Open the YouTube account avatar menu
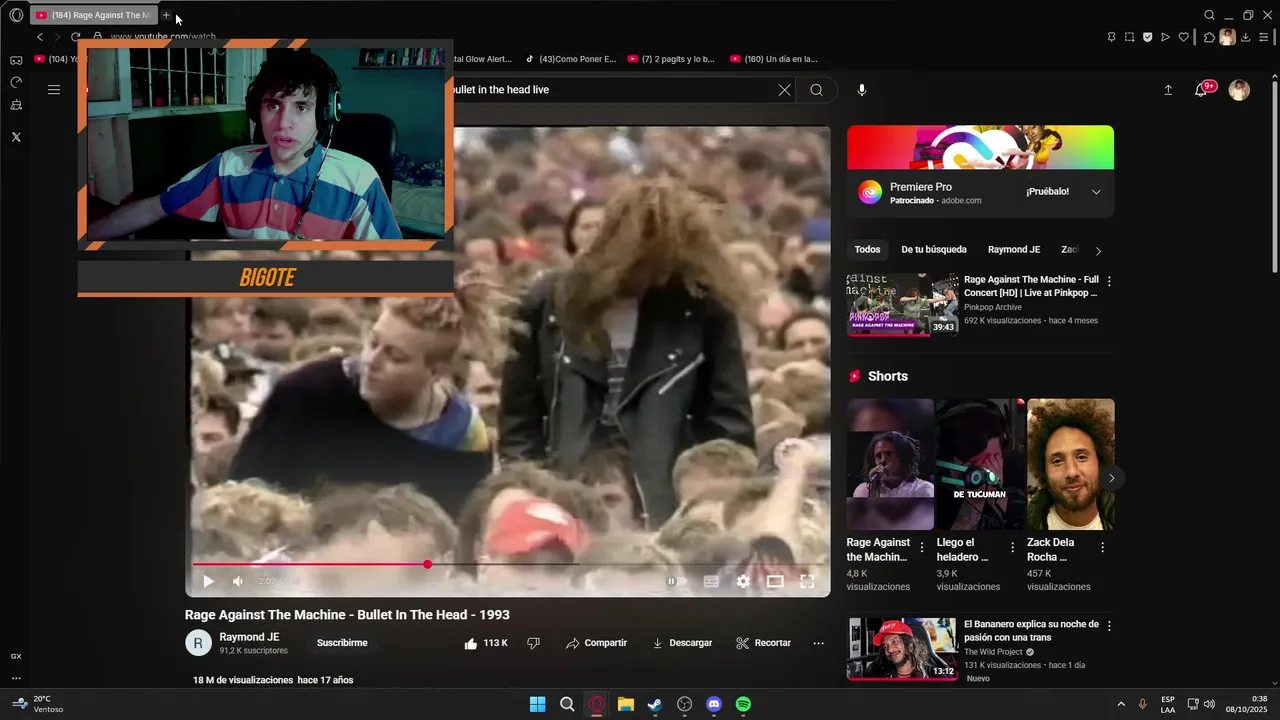 [x=1239, y=90]
